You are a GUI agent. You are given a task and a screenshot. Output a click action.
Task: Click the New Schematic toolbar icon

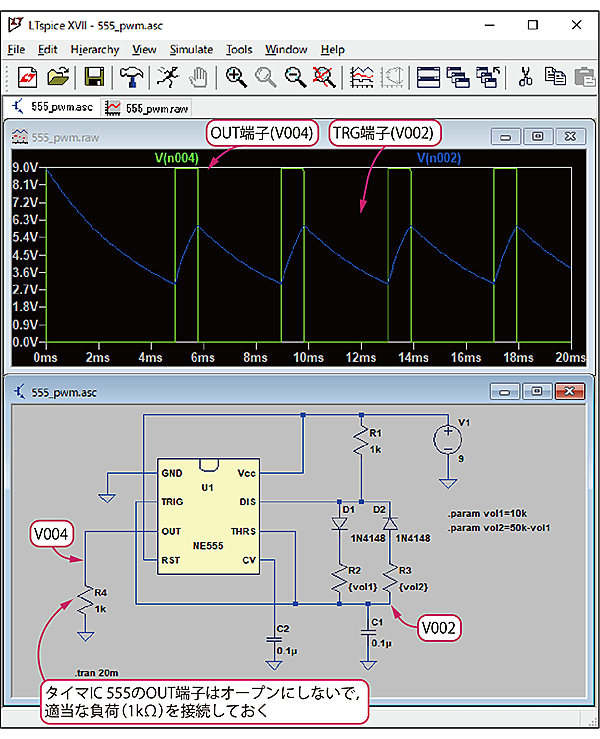[x=27, y=76]
